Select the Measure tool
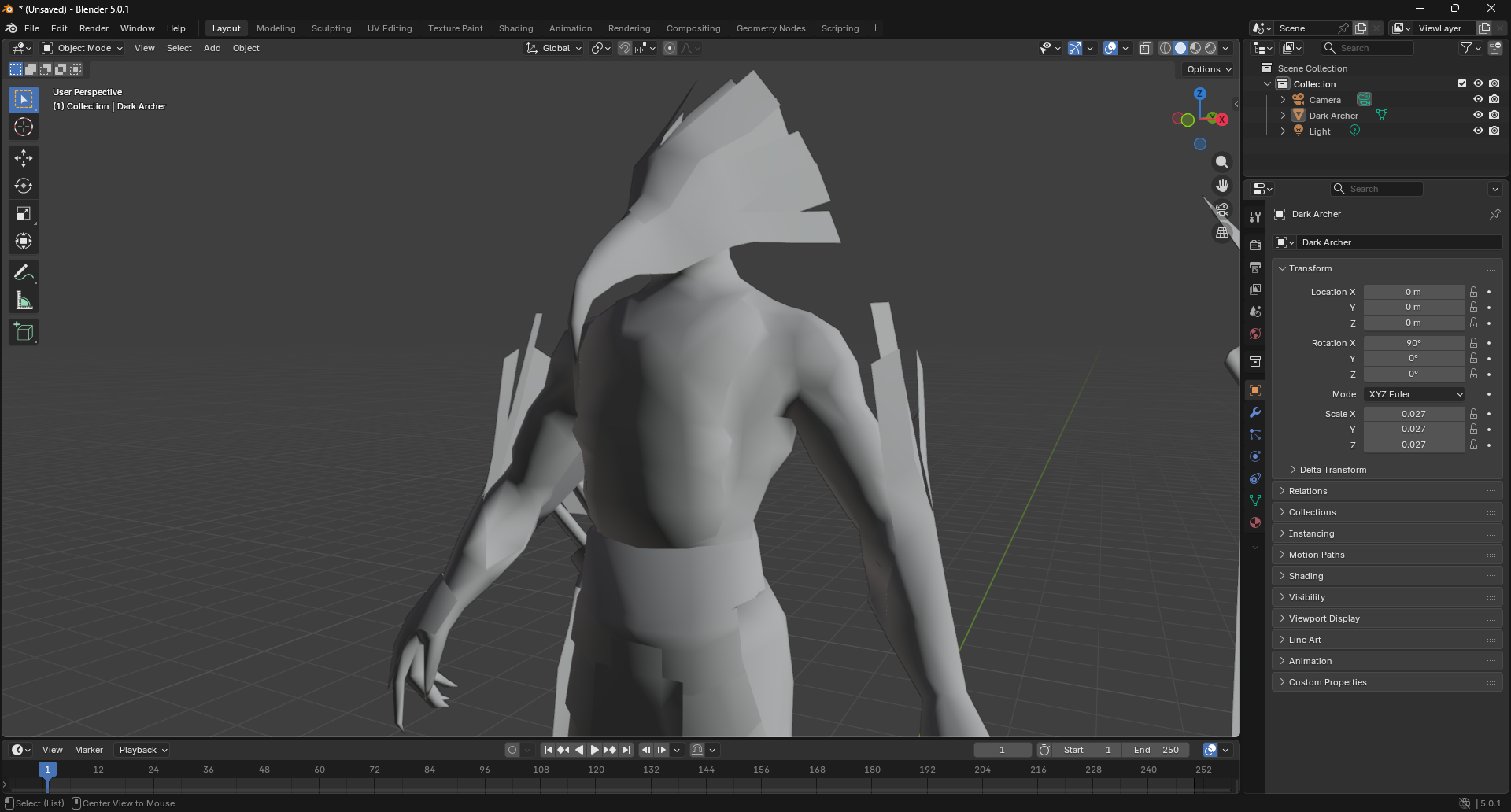Image resolution: width=1511 pixels, height=812 pixels. pyautogui.click(x=24, y=301)
